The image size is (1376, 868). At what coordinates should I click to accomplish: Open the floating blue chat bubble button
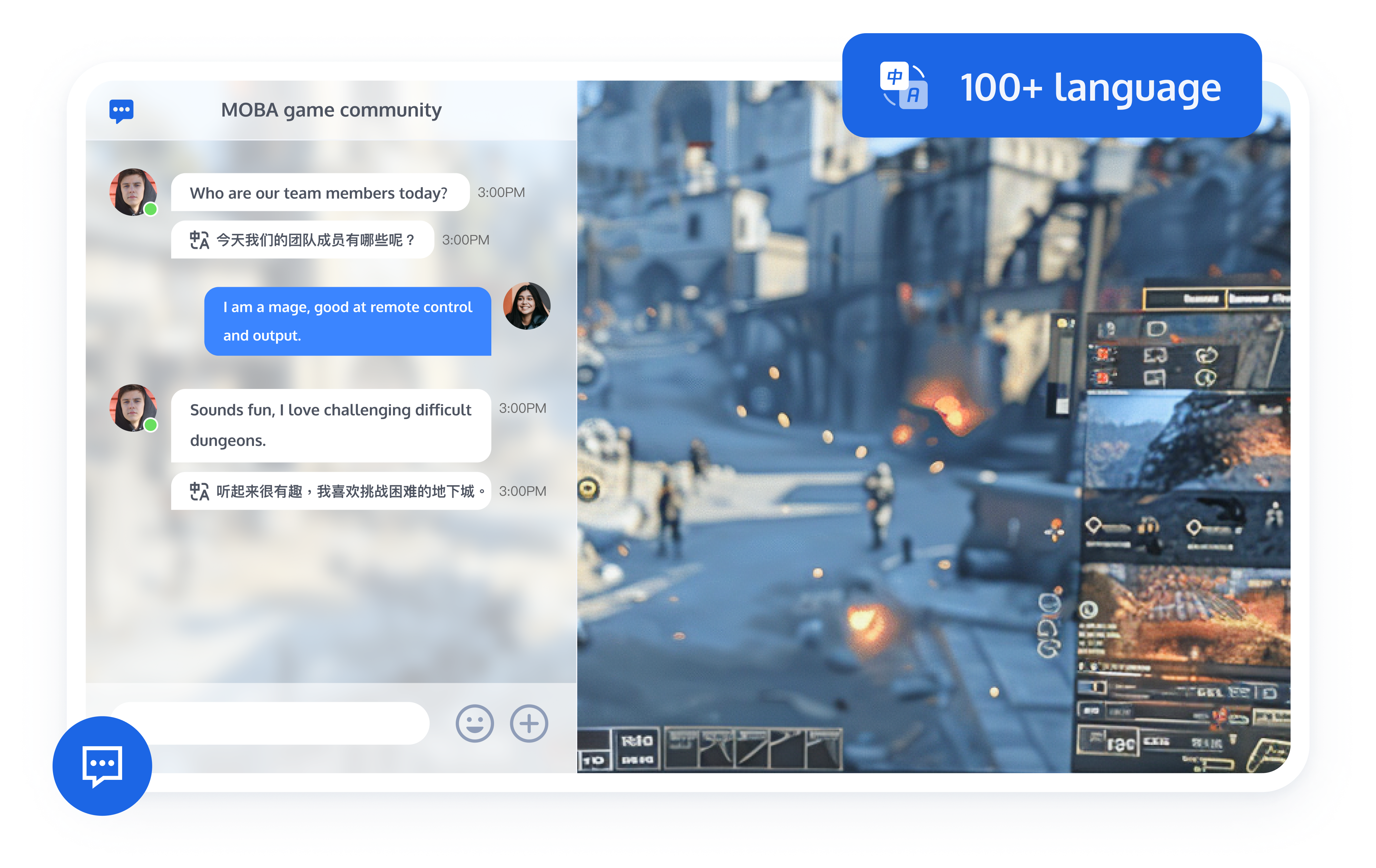[102, 765]
